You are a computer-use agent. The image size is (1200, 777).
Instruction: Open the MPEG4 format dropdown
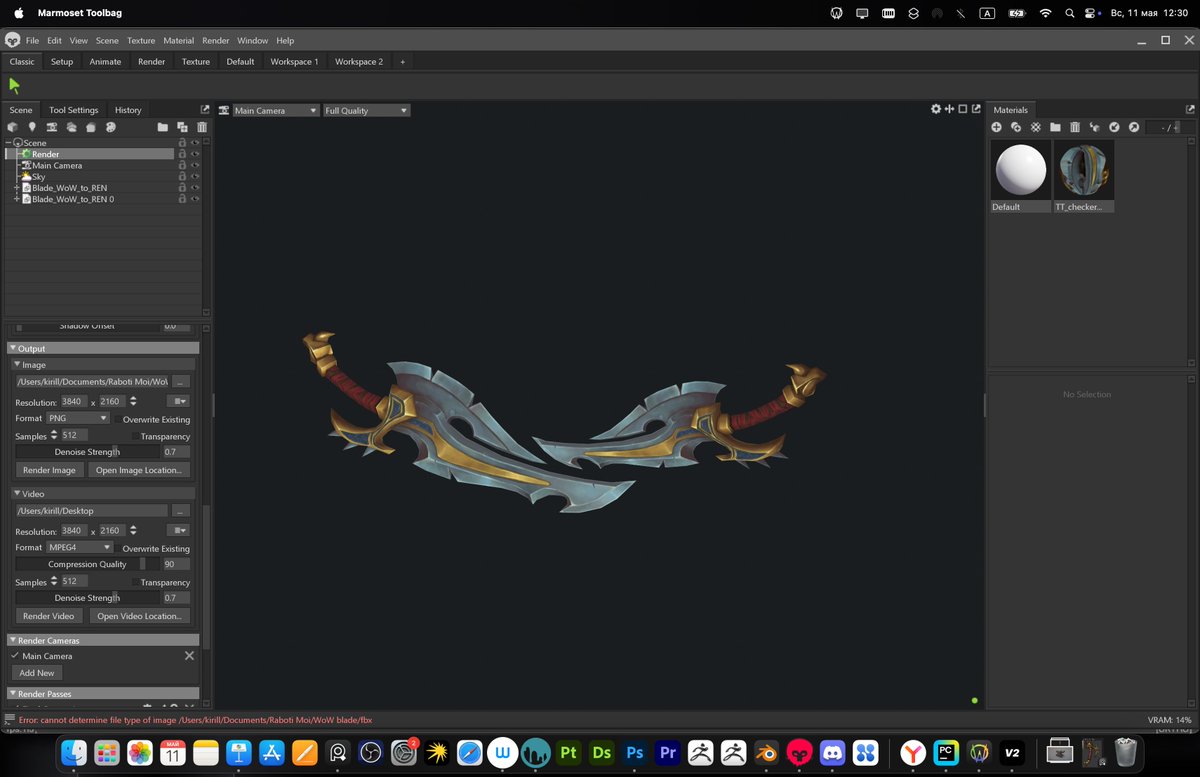tap(80, 547)
